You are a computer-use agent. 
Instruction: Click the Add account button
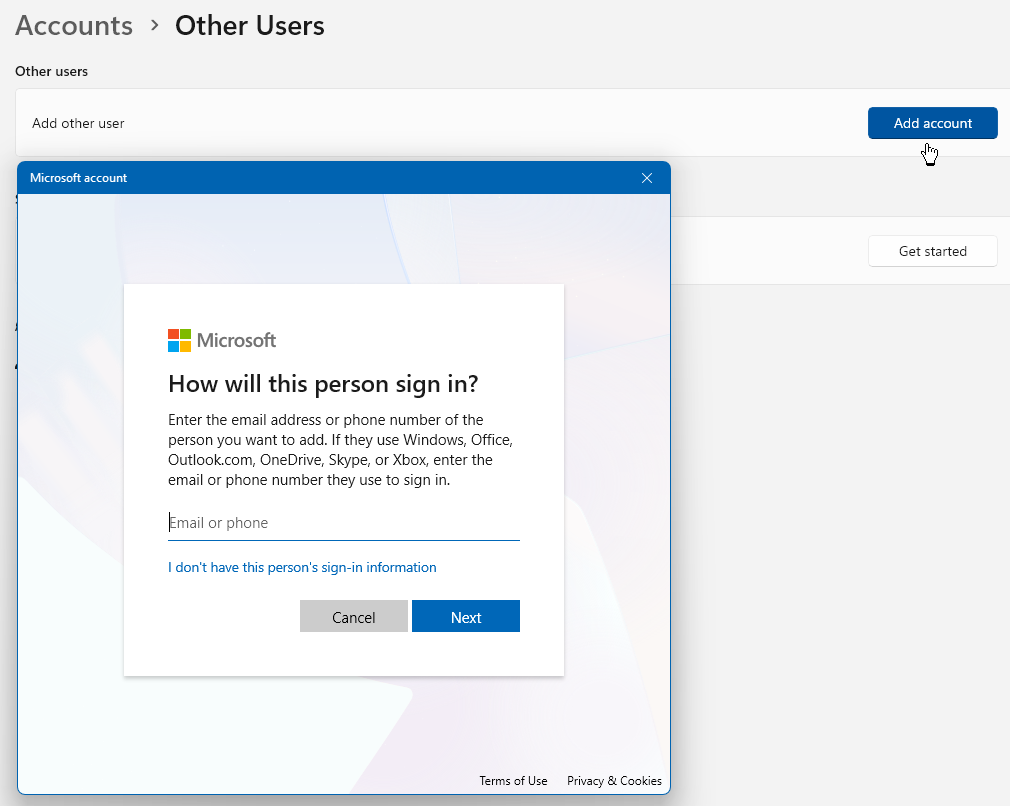tap(932, 123)
